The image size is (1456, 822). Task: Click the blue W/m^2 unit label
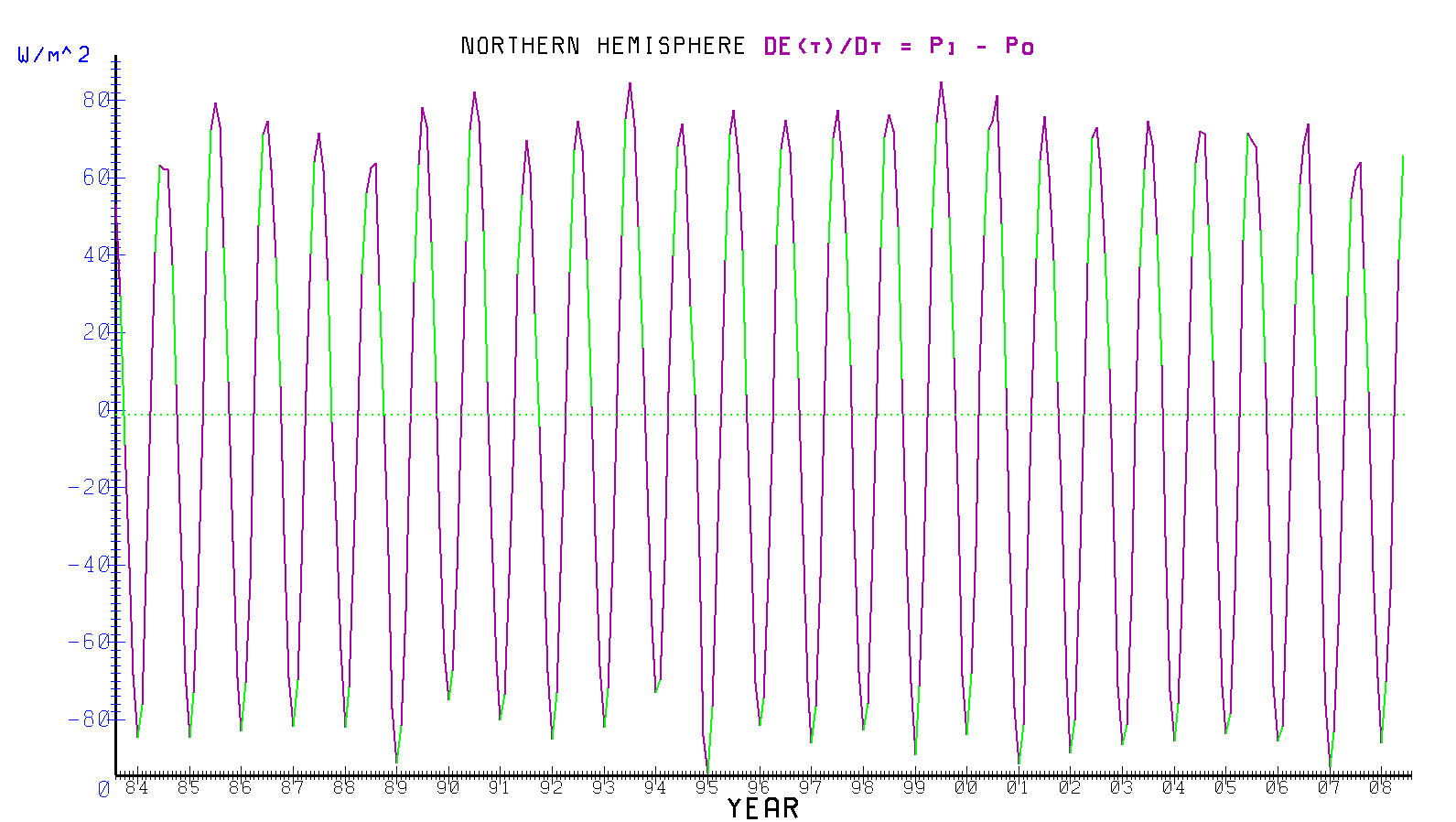(x=53, y=55)
